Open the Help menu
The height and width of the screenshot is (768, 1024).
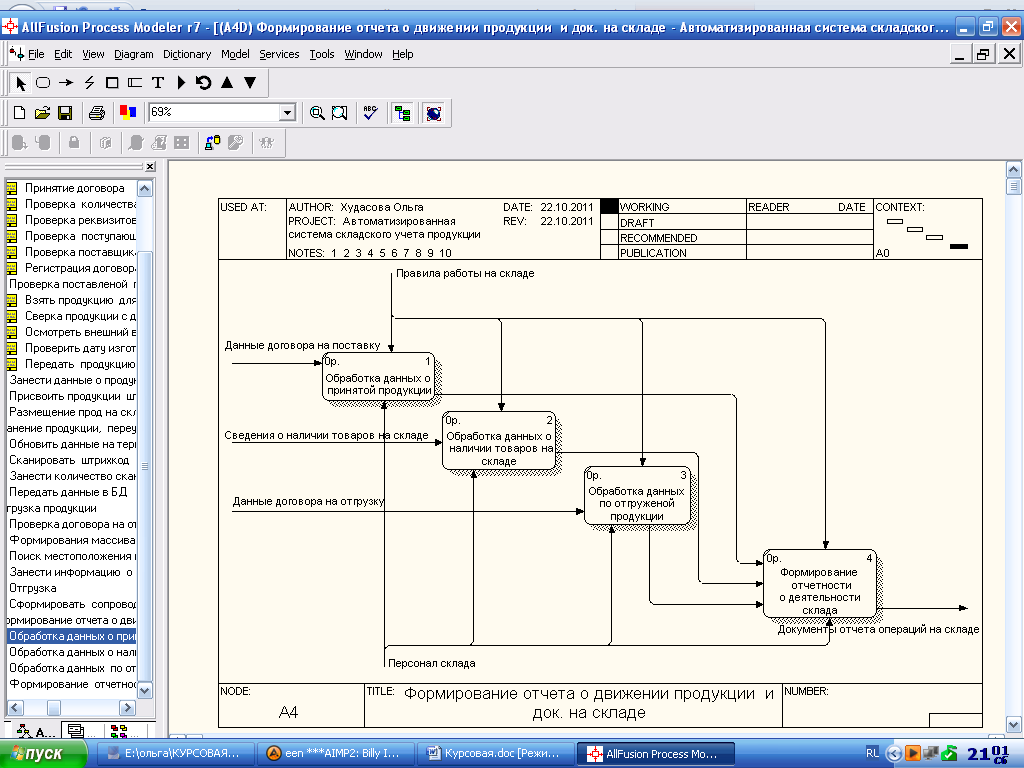click(x=403, y=54)
